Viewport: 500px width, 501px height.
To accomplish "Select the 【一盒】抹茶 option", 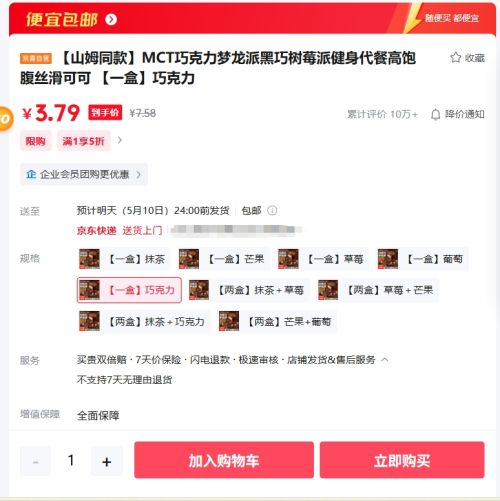I will 123,259.
